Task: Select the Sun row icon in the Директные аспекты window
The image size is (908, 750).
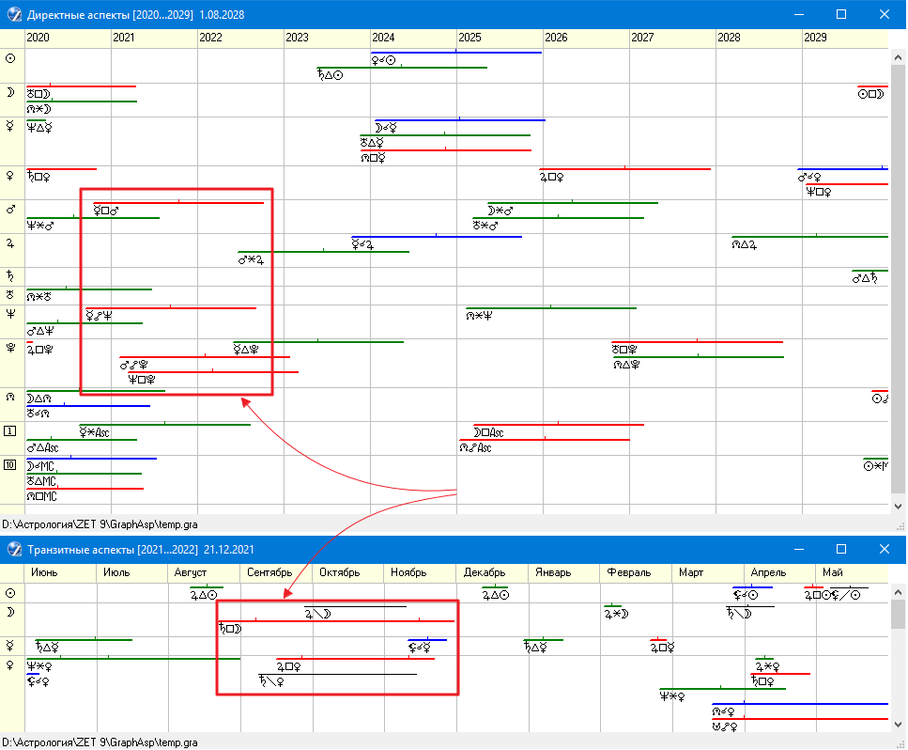Action: pos(10,58)
